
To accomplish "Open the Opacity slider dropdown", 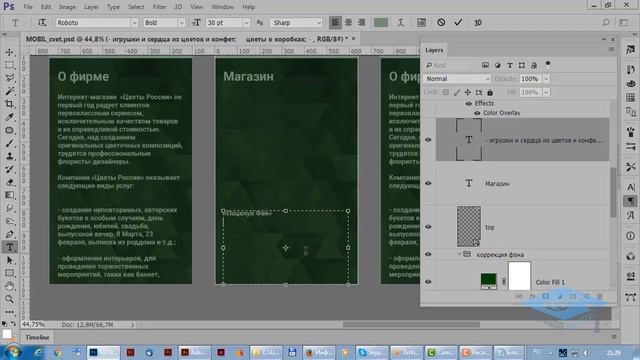I will pyautogui.click(x=546, y=79).
